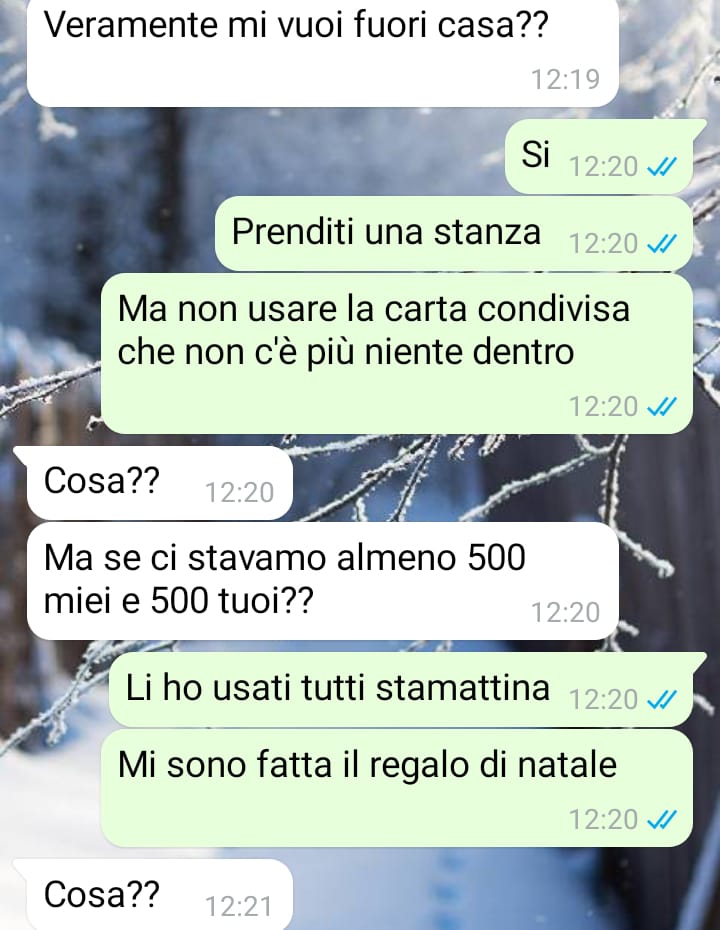Screen dimensions: 720x930
Task: Tap the 12:21 timestamp on the last message
Action: tap(239, 907)
